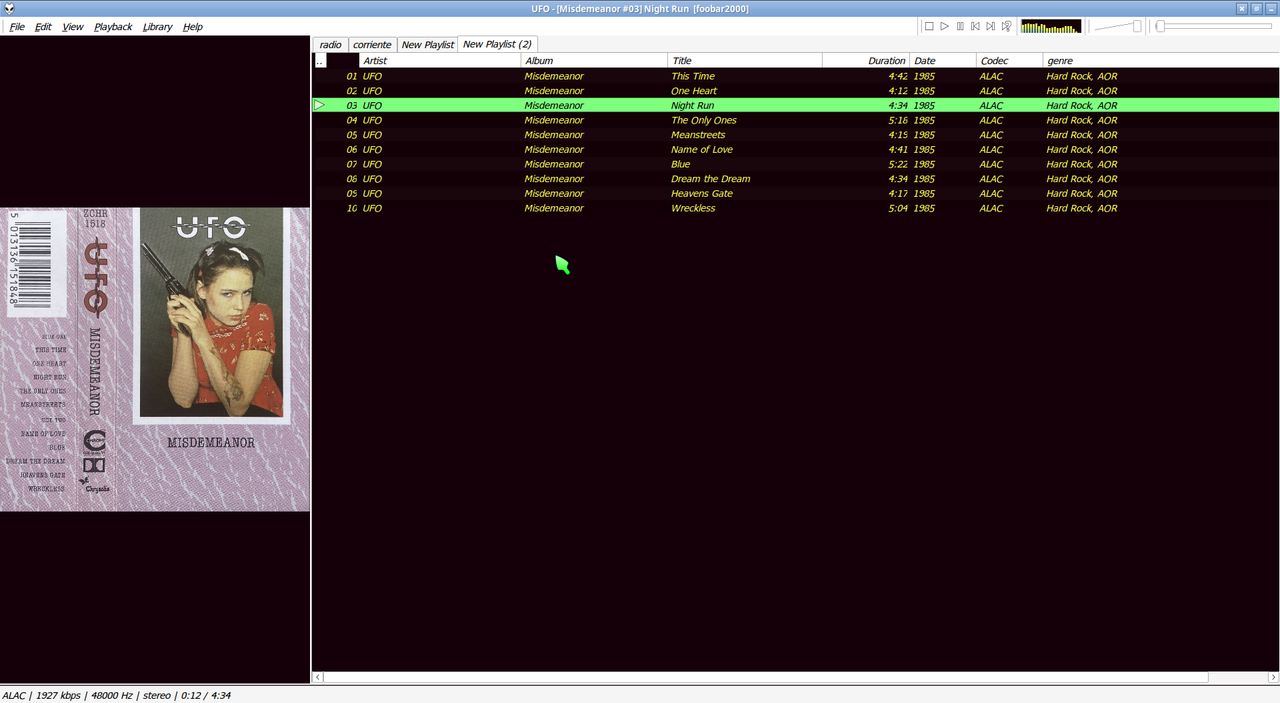The image size is (1280, 703).
Task: Sort by the Duration column header
Action: (866, 61)
